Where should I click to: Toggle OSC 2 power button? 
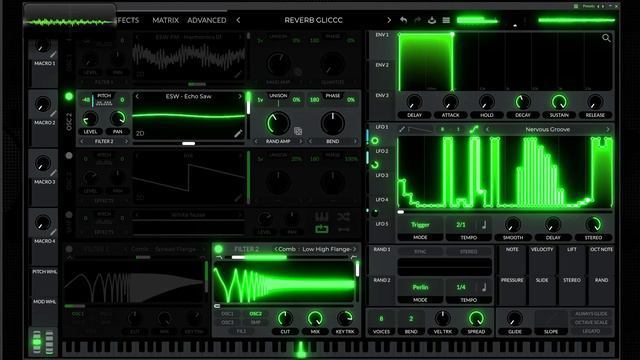coord(69,96)
